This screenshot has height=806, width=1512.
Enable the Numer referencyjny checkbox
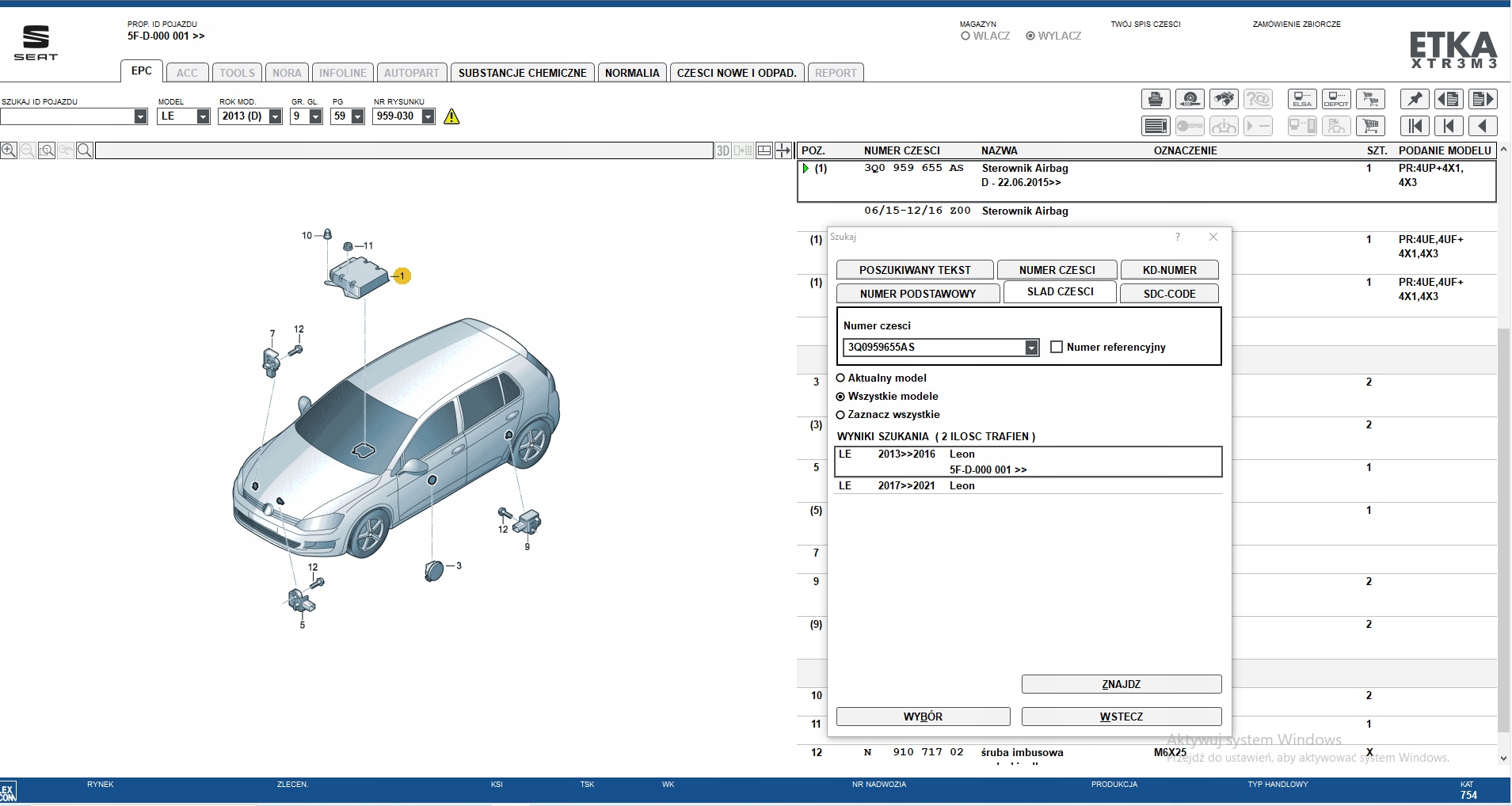pos(1056,347)
